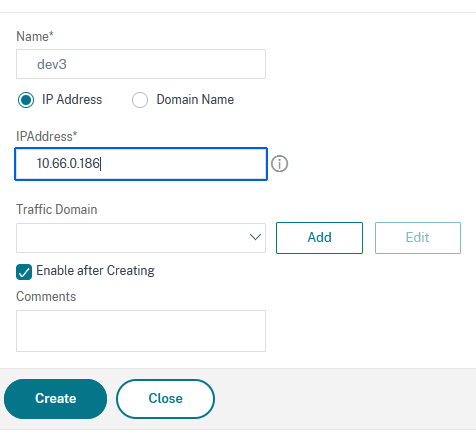Image resolution: width=476 pixels, height=434 pixels.
Task: Click the "IP Address" option label text
Action: pyautogui.click(x=72, y=100)
